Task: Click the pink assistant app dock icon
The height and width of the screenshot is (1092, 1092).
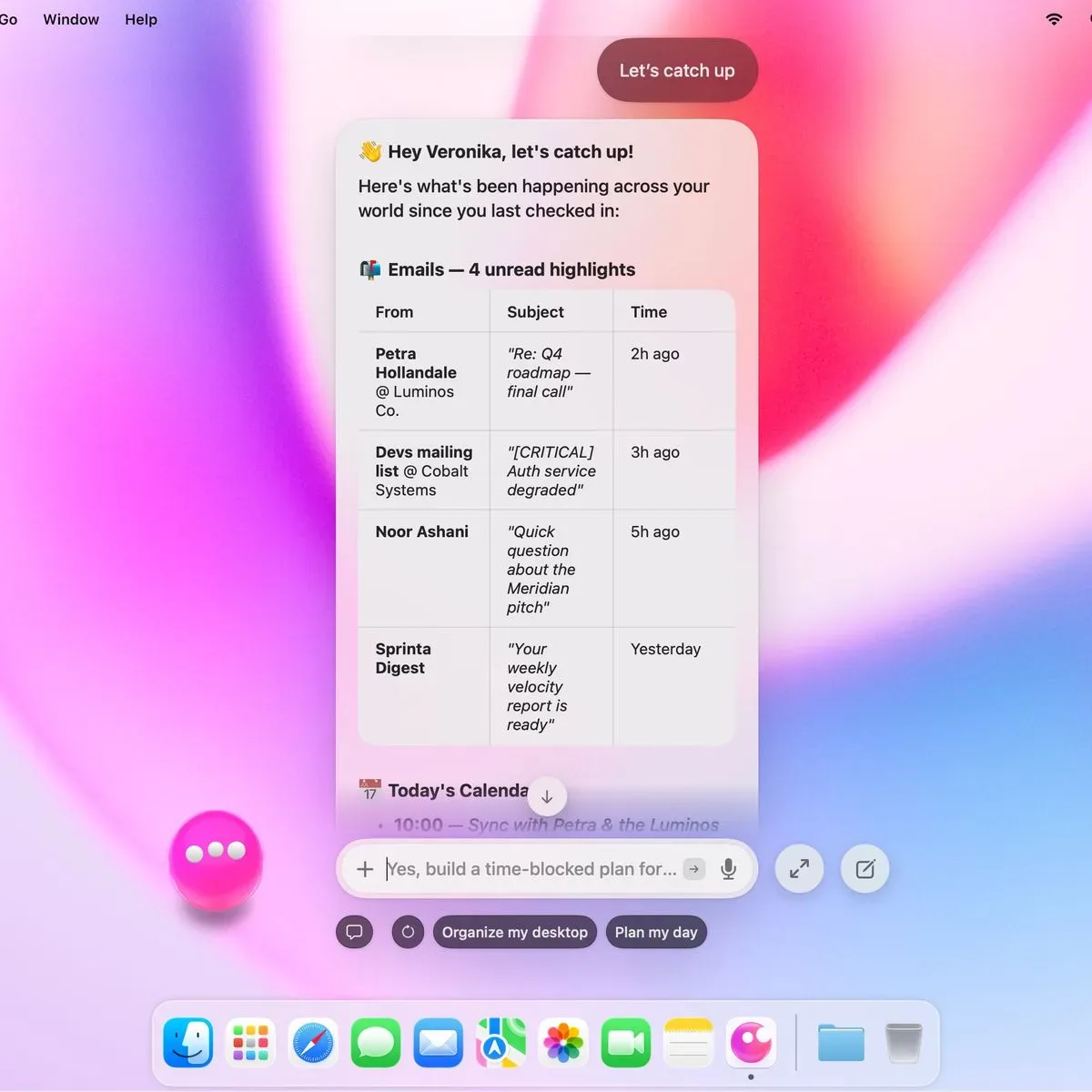Action: tap(751, 1042)
